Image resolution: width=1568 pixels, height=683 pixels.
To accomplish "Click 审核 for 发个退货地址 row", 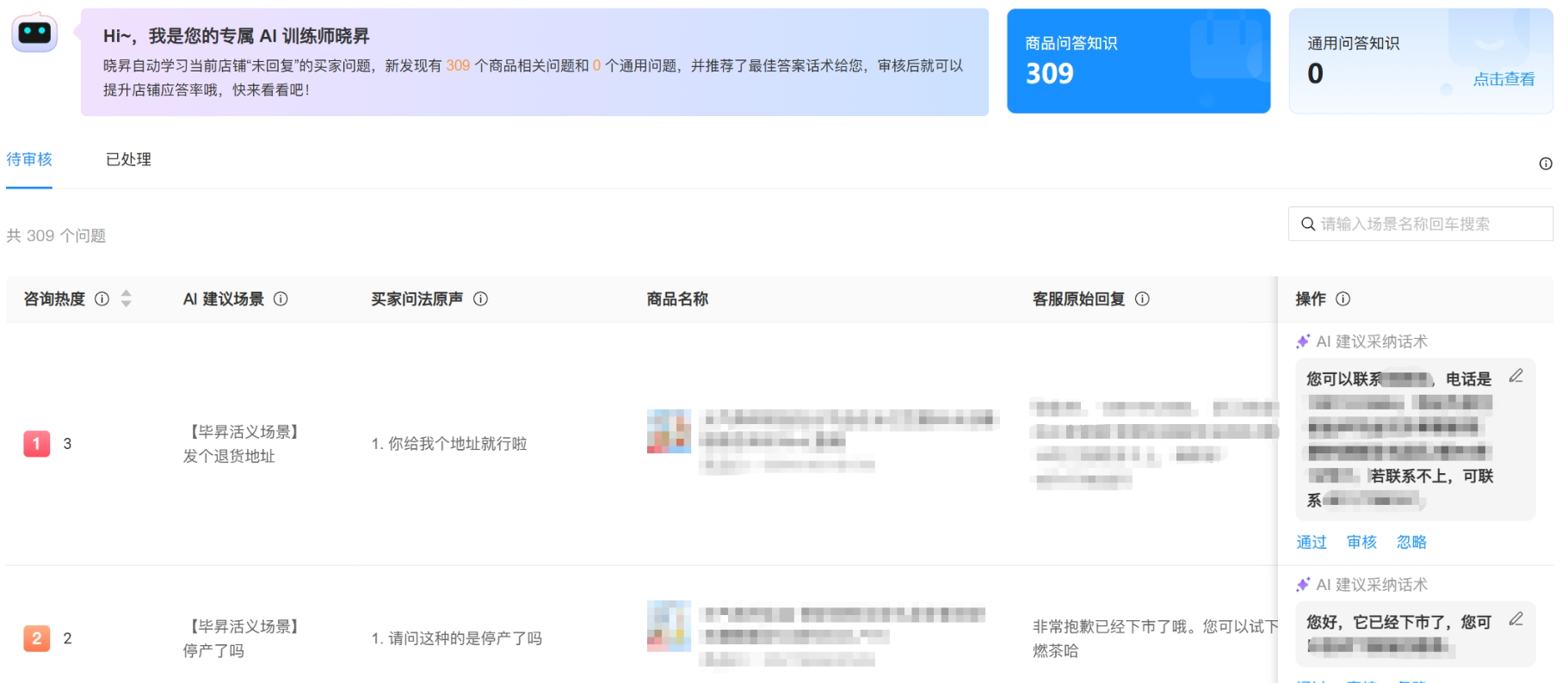I will pyautogui.click(x=1361, y=542).
